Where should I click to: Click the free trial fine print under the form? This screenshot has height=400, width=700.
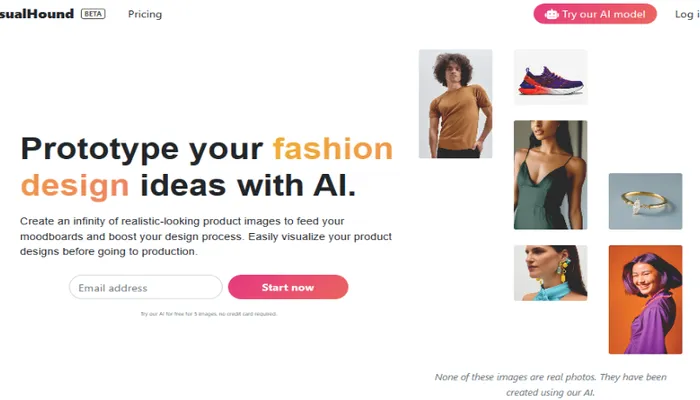pyautogui.click(x=208, y=314)
